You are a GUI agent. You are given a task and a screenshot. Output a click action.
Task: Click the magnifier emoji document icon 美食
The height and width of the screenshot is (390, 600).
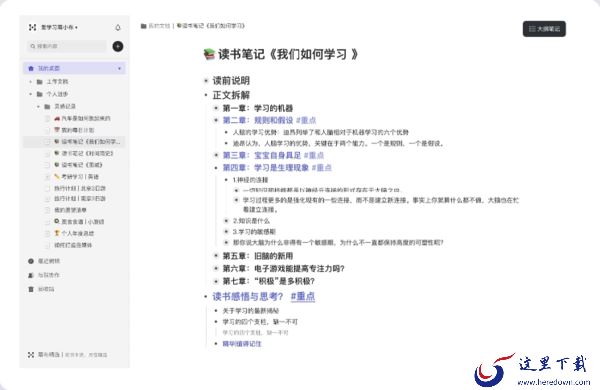(57, 221)
